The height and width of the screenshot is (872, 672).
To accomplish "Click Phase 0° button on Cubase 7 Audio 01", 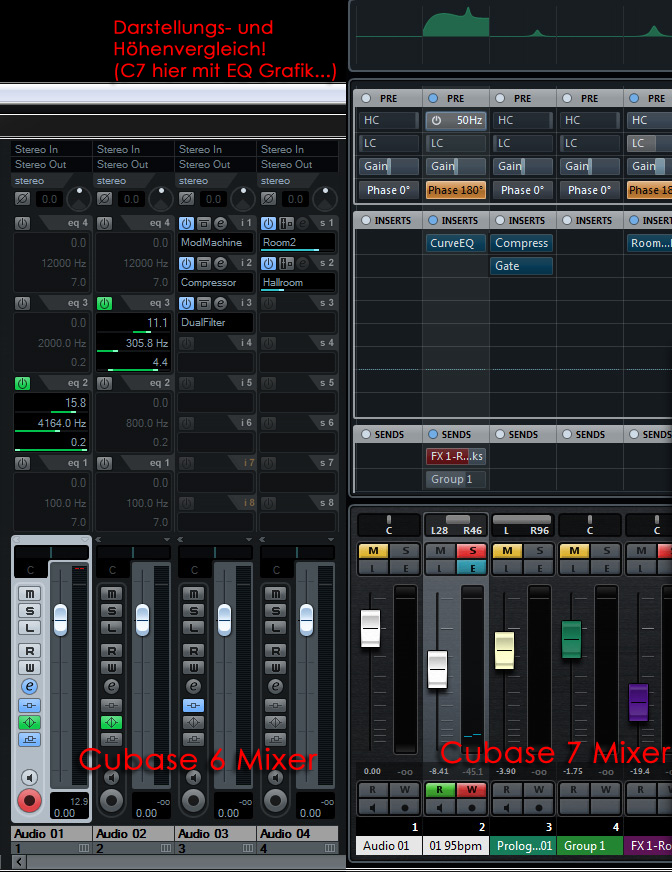I will (388, 190).
